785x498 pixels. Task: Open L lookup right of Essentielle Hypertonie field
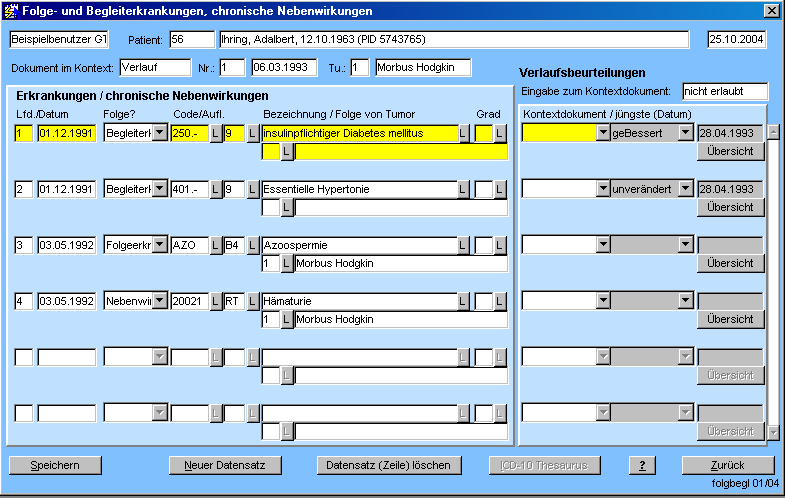tap(463, 189)
